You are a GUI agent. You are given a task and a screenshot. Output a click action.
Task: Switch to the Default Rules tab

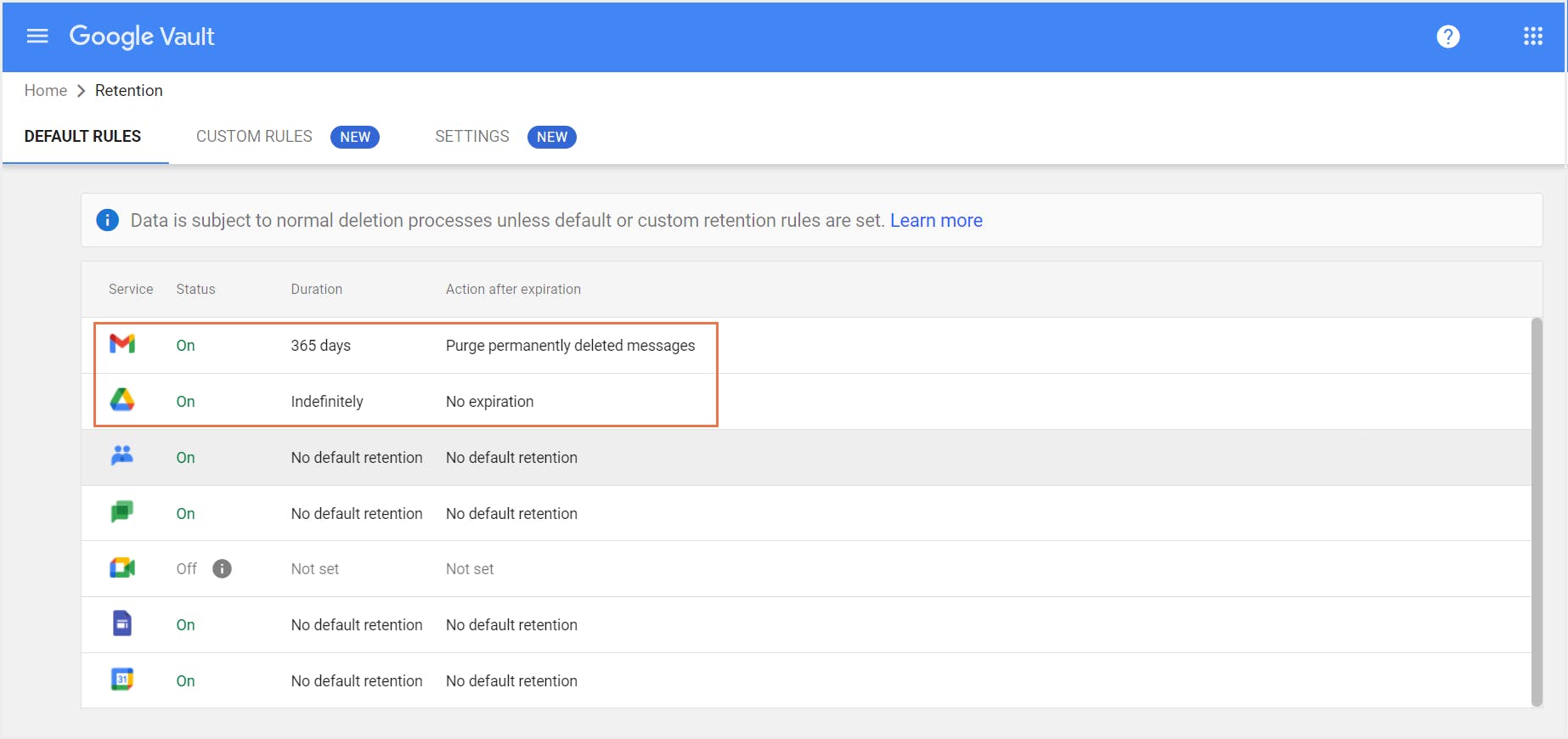coord(82,137)
